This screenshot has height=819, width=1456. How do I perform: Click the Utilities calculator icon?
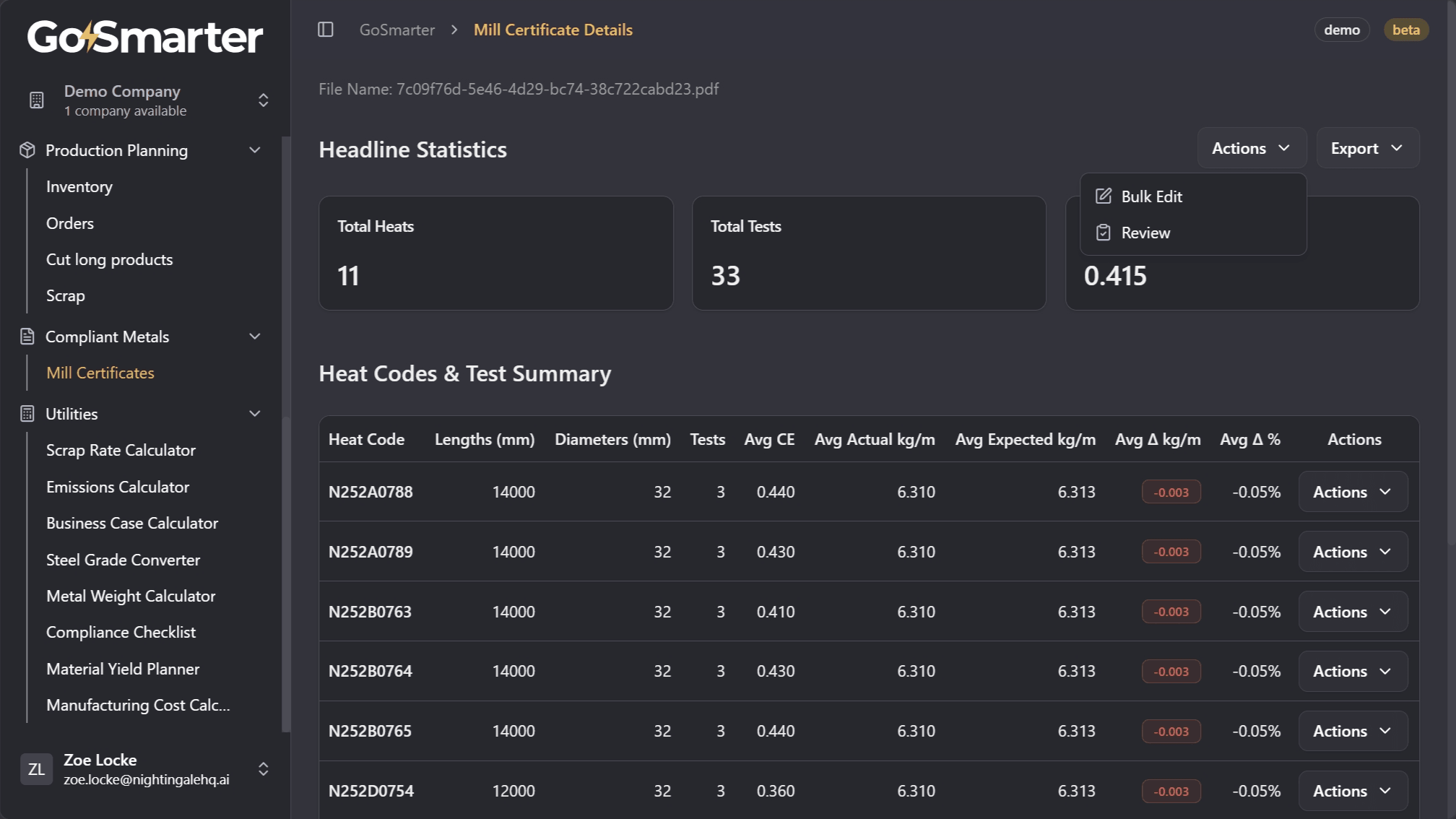27,414
